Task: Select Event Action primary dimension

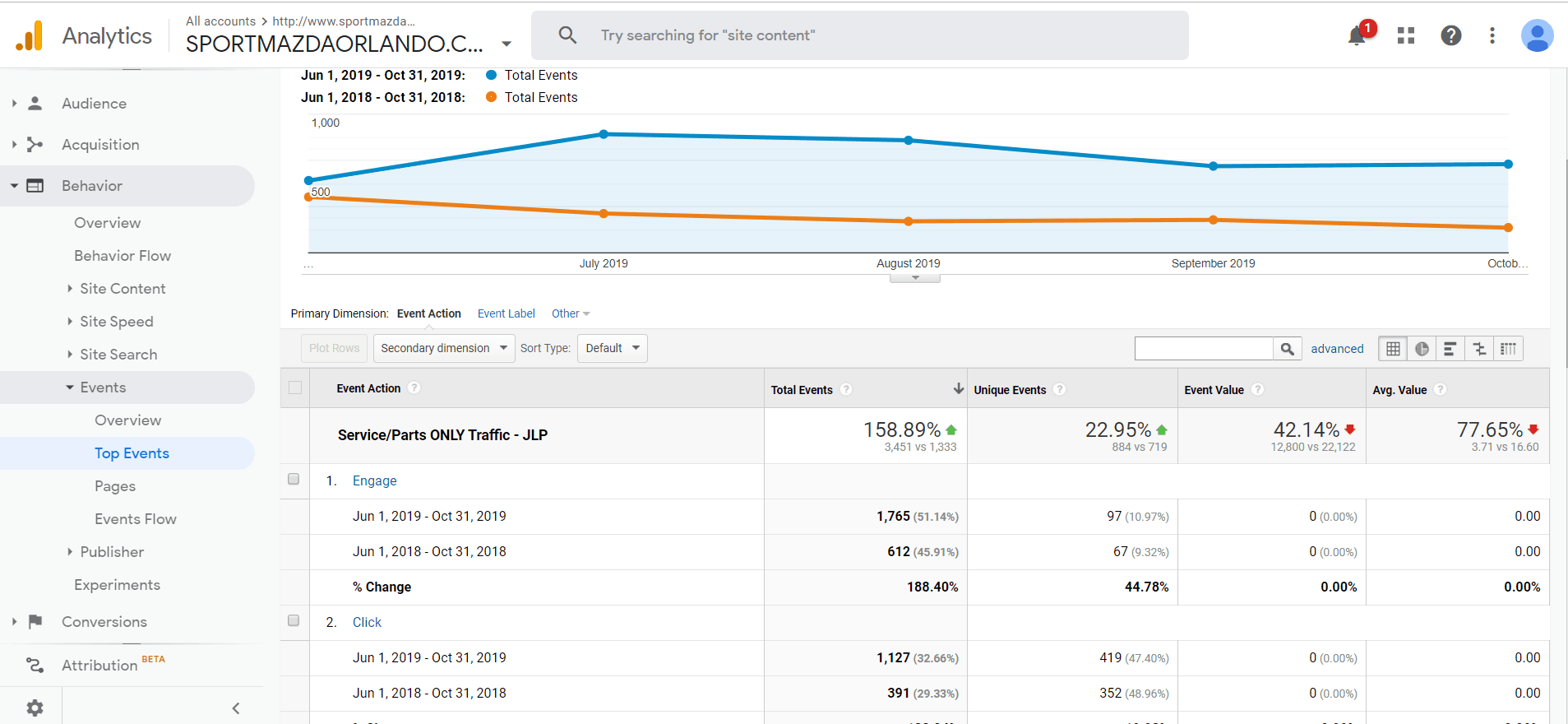Action: [429, 313]
